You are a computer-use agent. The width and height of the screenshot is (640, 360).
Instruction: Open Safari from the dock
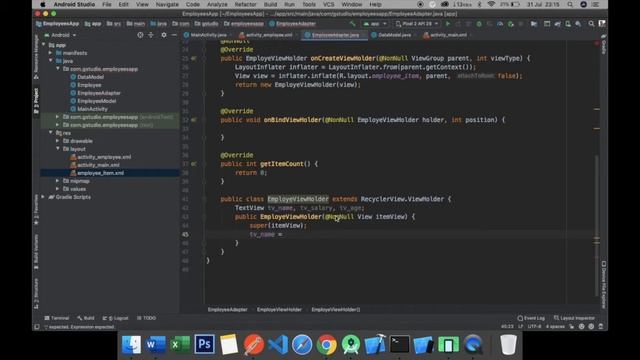point(302,344)
